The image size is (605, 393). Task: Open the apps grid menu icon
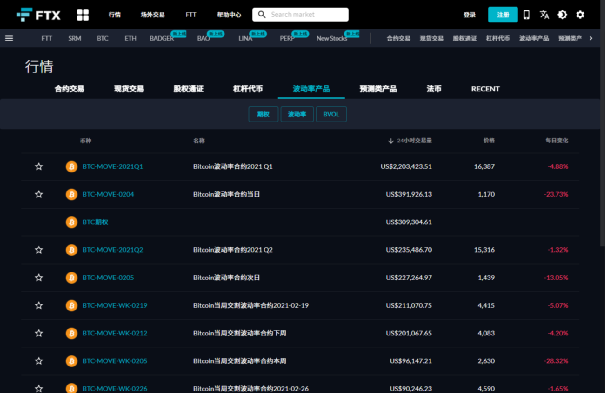(x=83, y=15)
